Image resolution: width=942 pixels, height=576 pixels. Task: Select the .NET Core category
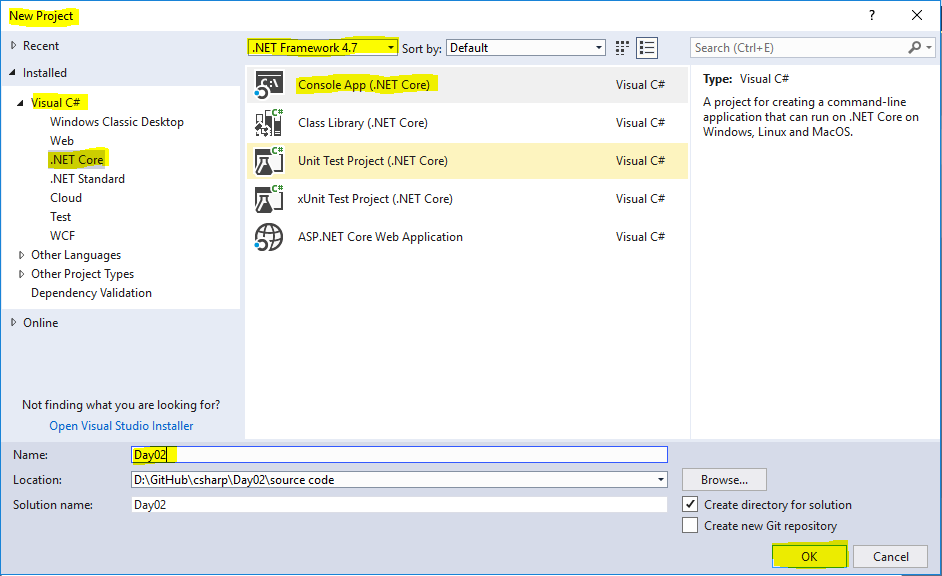point(76,160)
